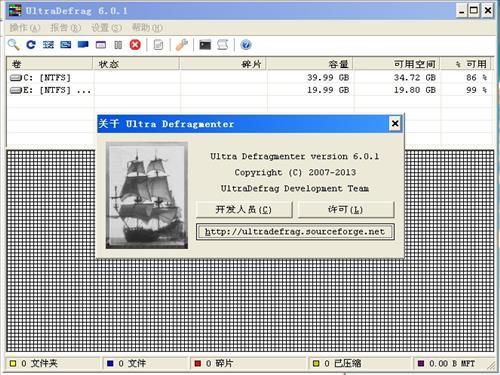The height and width of the screenshot is (375, 500).
Task: Click the 许可(L) button
Action: pos(346,209)
